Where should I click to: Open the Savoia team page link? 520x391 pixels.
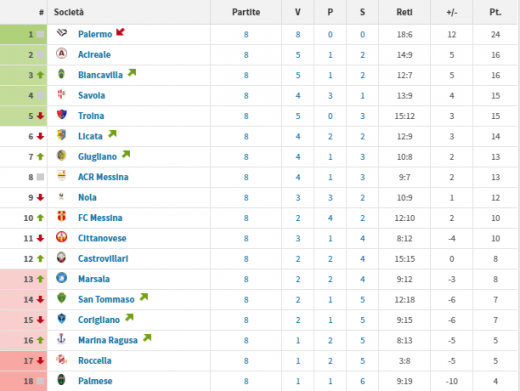pos(92,96)
